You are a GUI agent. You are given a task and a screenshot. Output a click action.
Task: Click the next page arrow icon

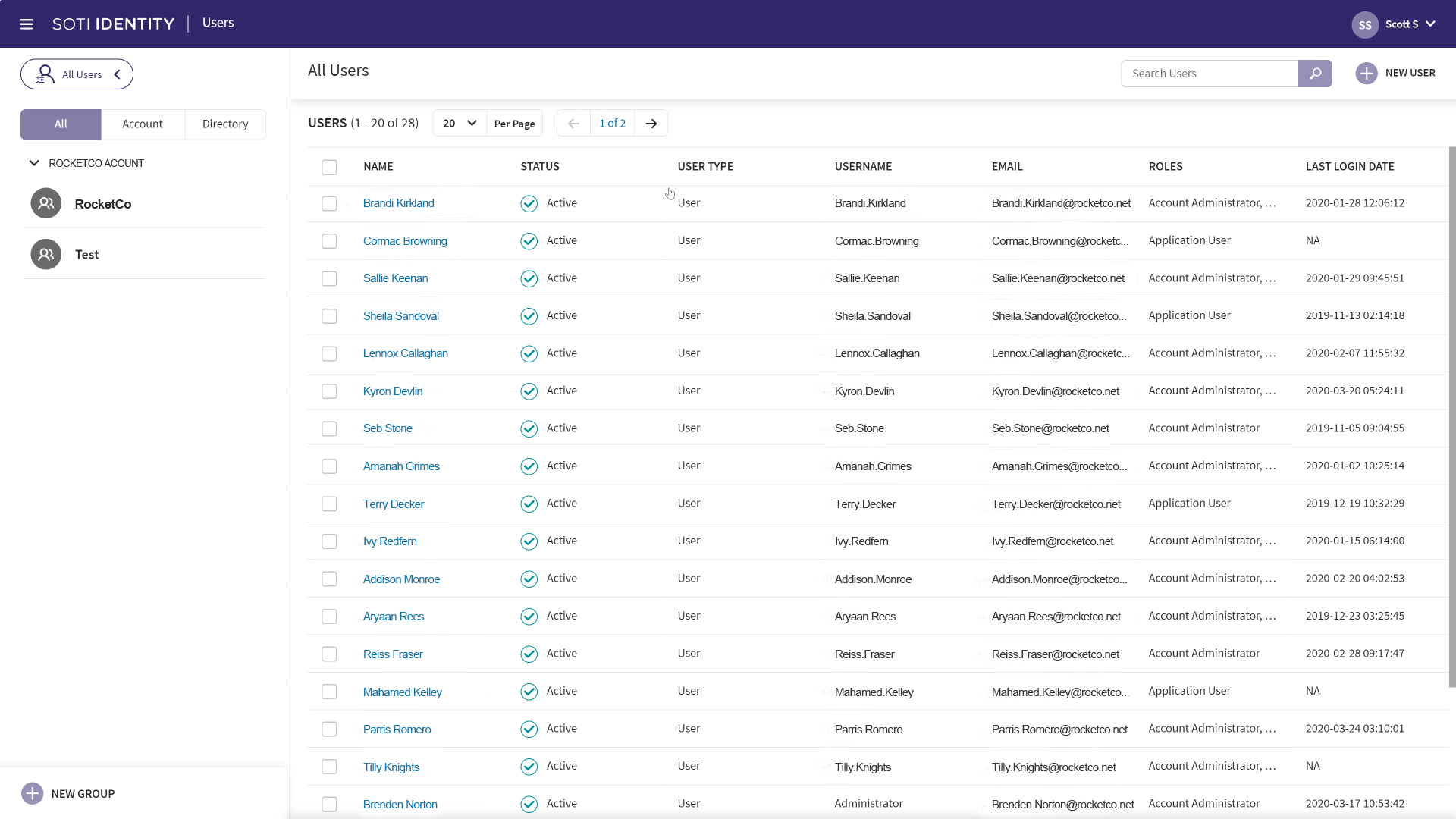pos(652,123)
